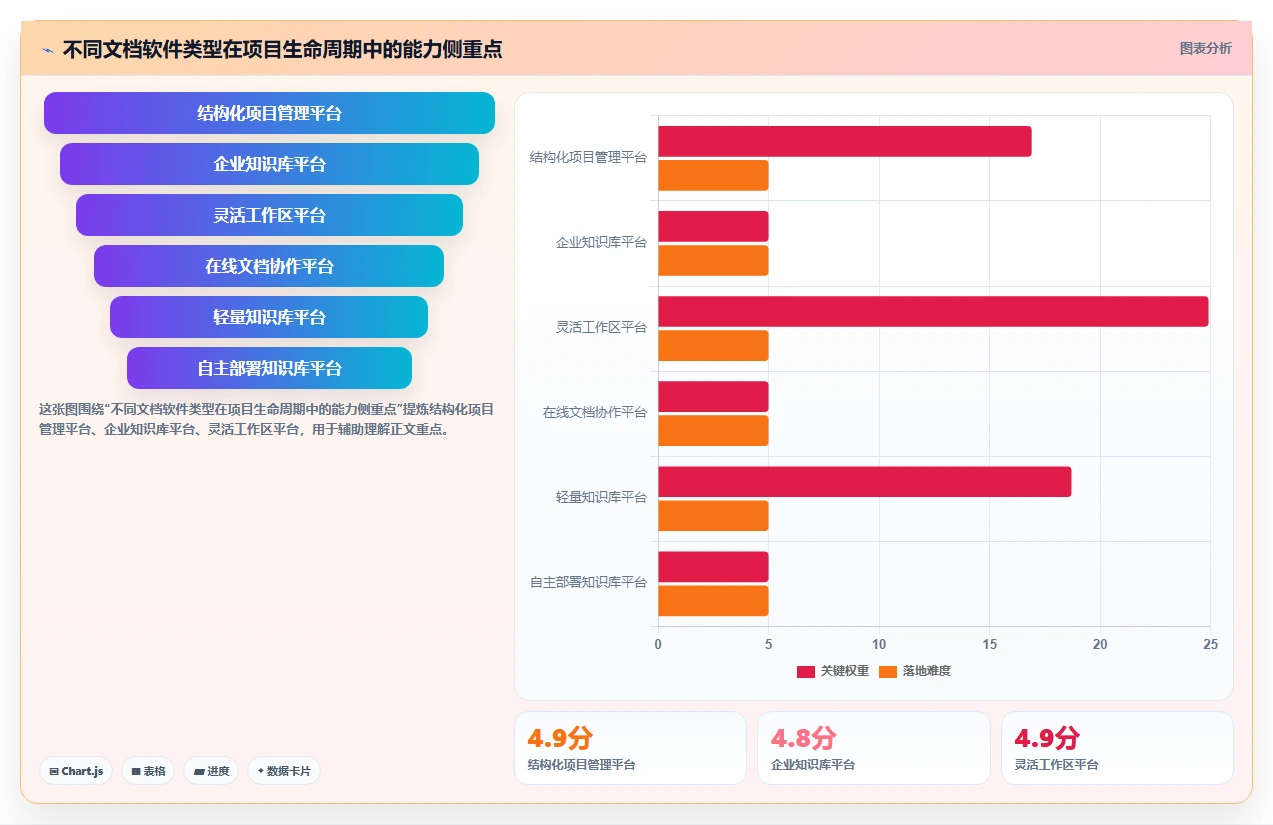Click the red 关键权重 bar for 灵活工作区平台

(x=933, y=311)
